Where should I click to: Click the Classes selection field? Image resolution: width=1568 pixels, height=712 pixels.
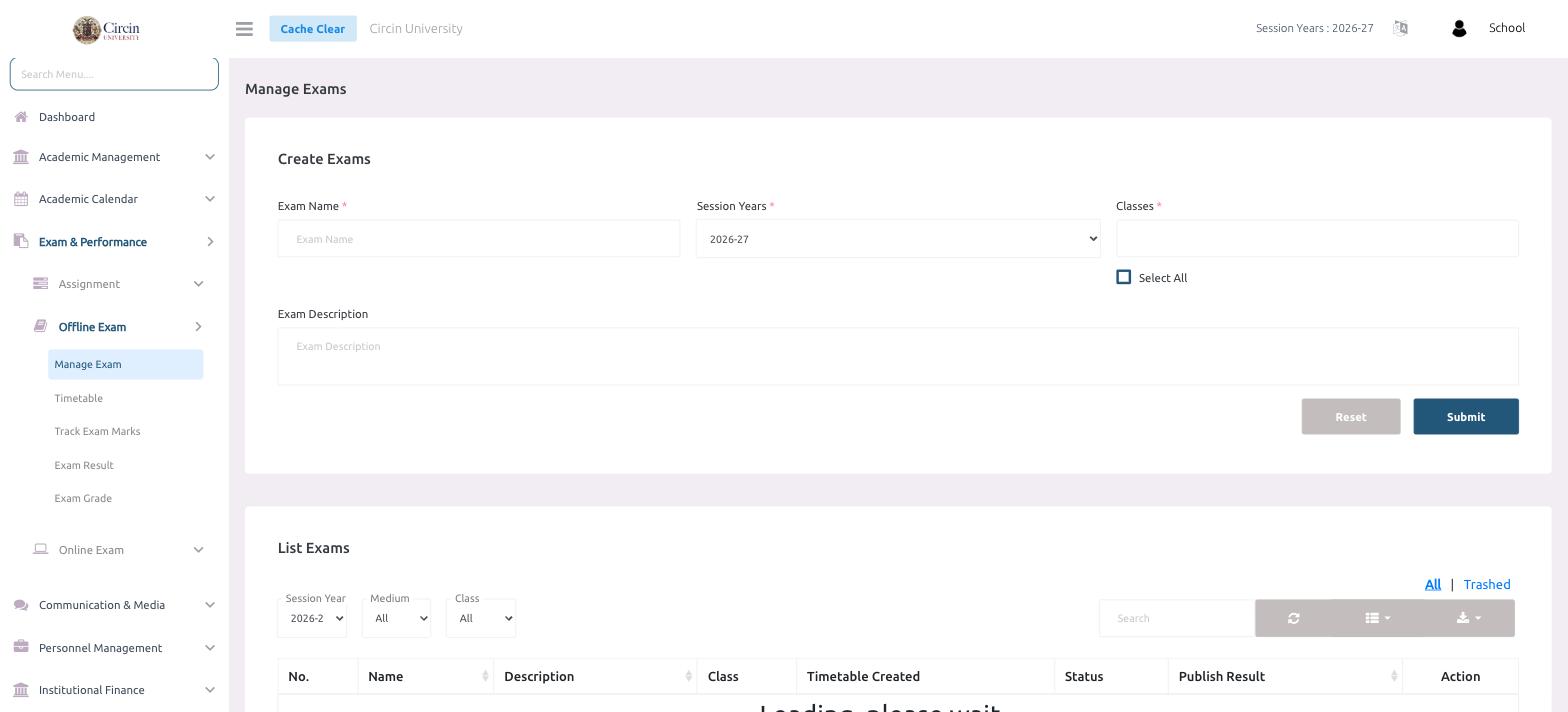coord(1317,238)
